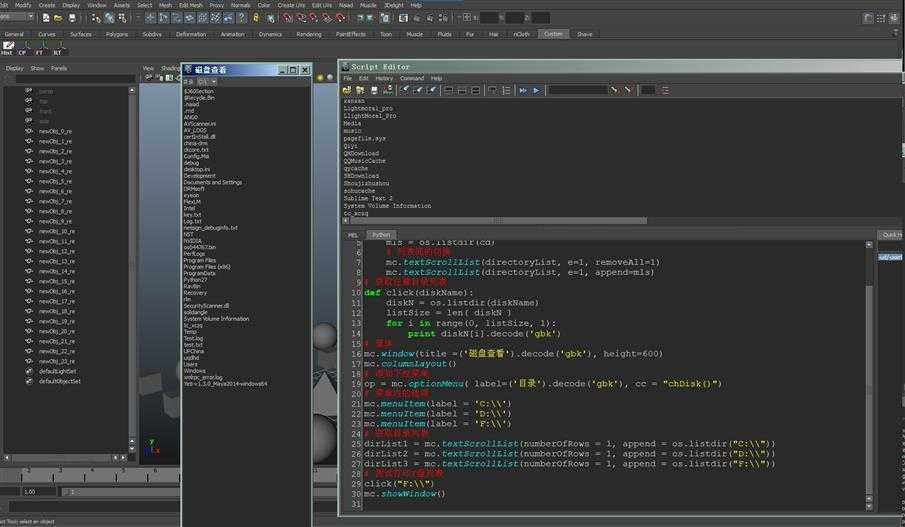Open the Edit Mesh menu

(190, 5)
